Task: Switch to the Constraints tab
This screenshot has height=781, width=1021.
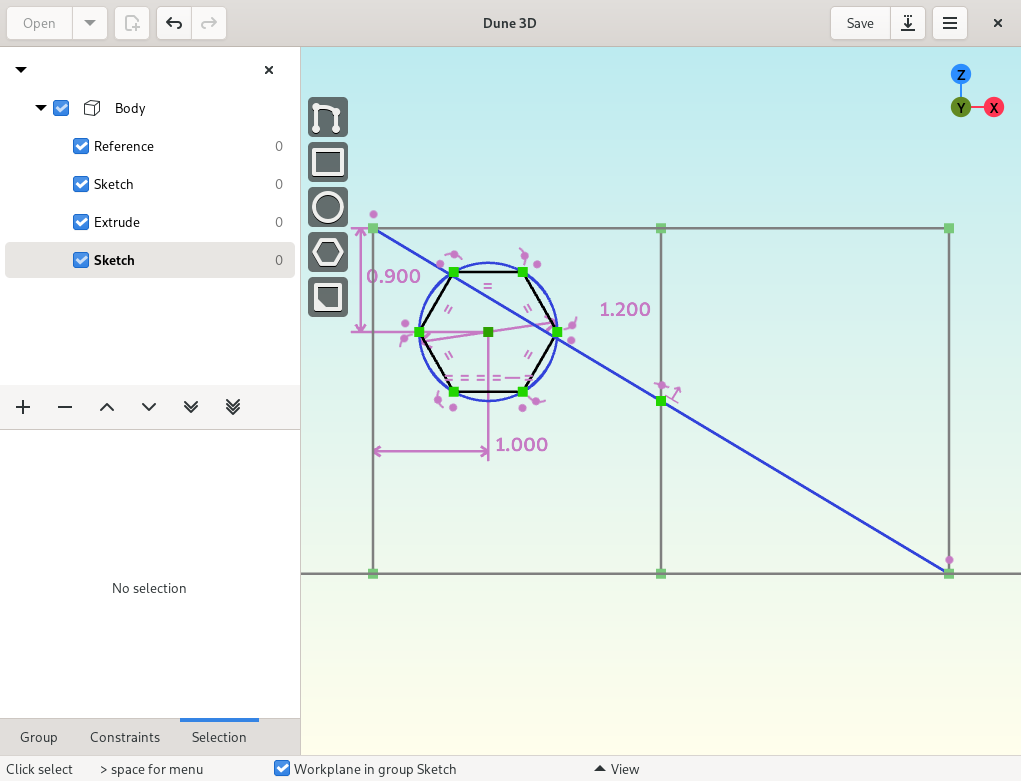Action: tap(125, 737)
